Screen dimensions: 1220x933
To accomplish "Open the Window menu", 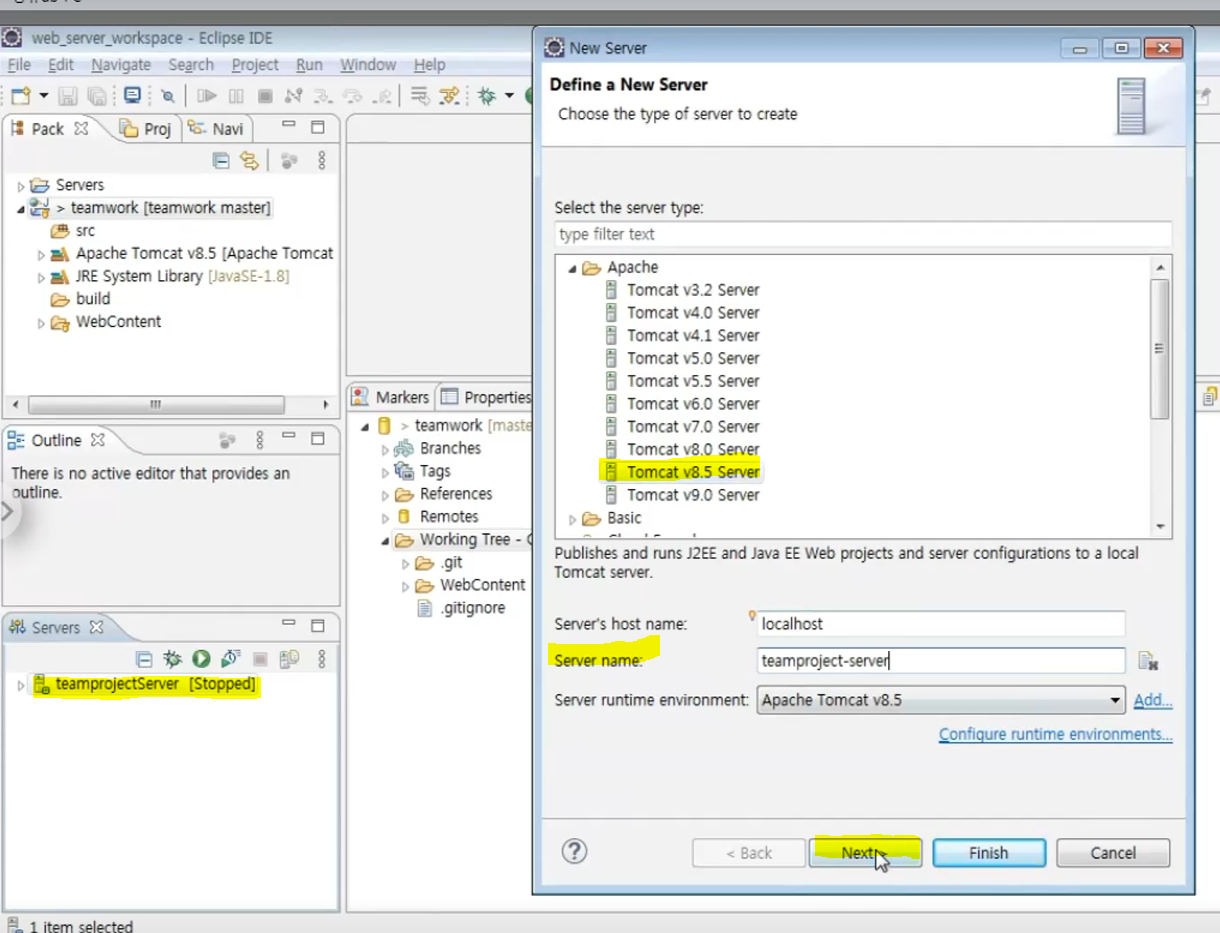I will tap(368, 65).
